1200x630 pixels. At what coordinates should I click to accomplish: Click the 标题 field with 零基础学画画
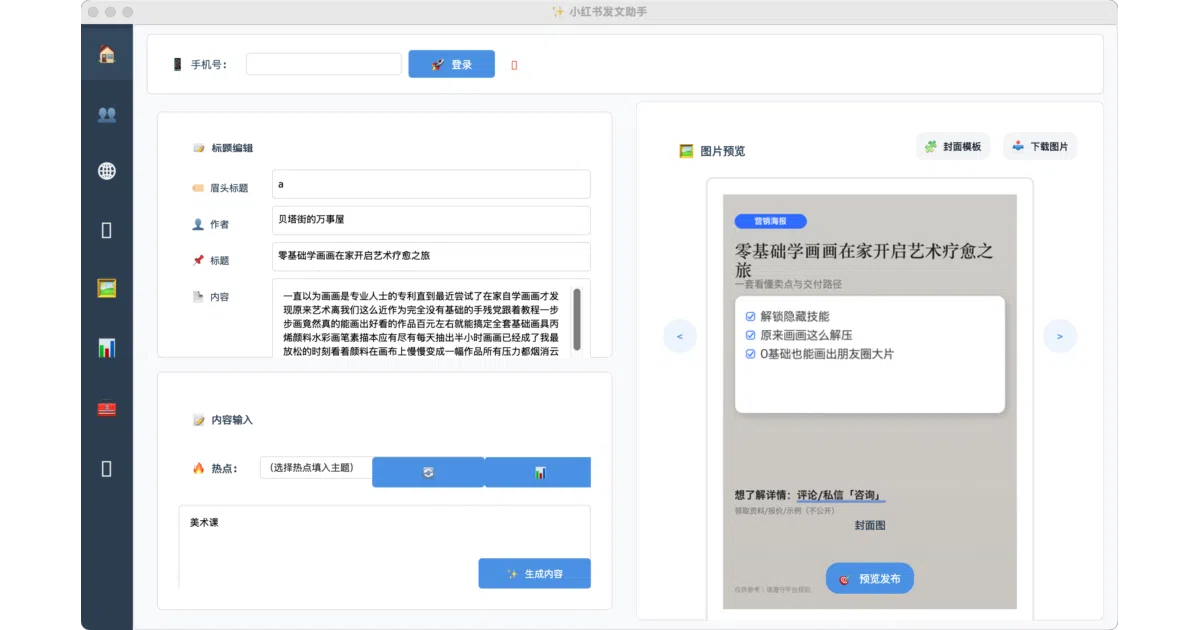tap(431, 256)
